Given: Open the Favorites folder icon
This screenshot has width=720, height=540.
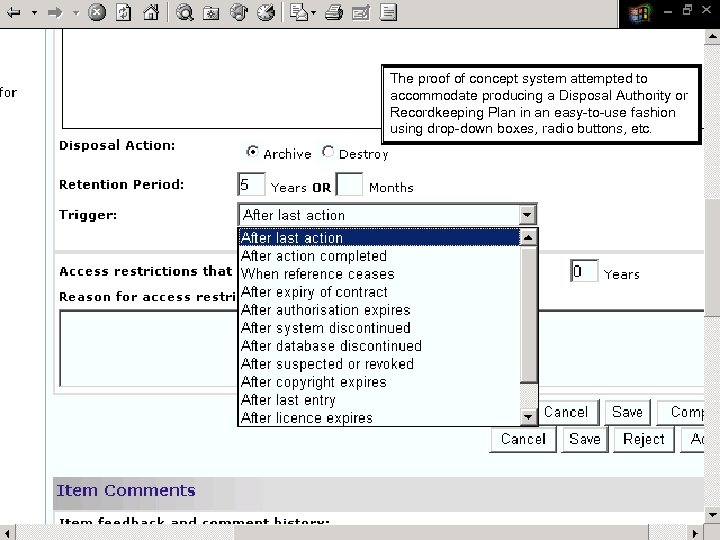Looking at the screenshot, I should (x=211, y=13).
